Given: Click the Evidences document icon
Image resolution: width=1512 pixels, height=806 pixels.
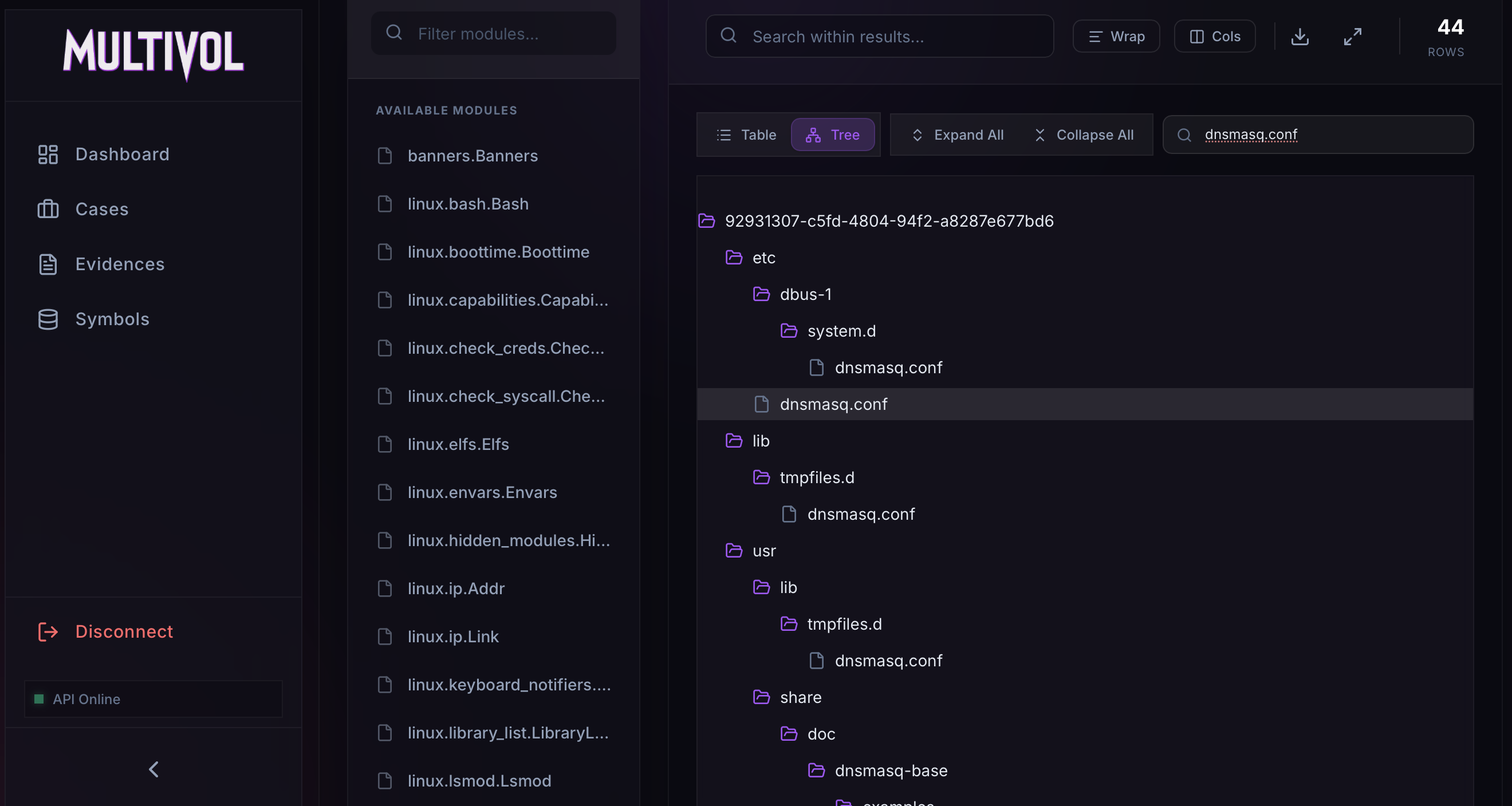Looking at the screenshot, I should (48, 264).
